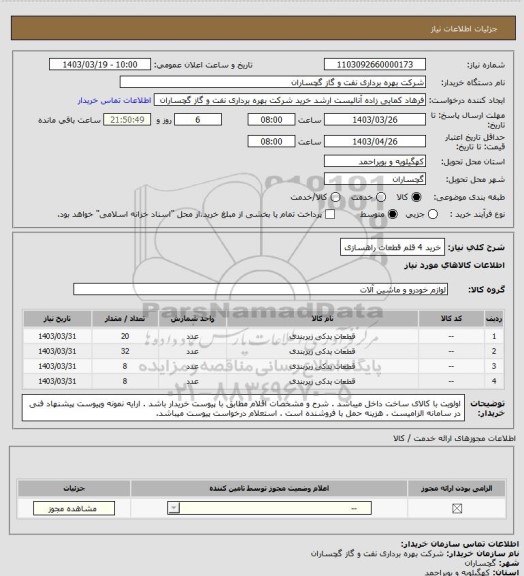This screenshot has height=576, width=524.
Task: Click the ردیف column header
Action: (494, 319)
